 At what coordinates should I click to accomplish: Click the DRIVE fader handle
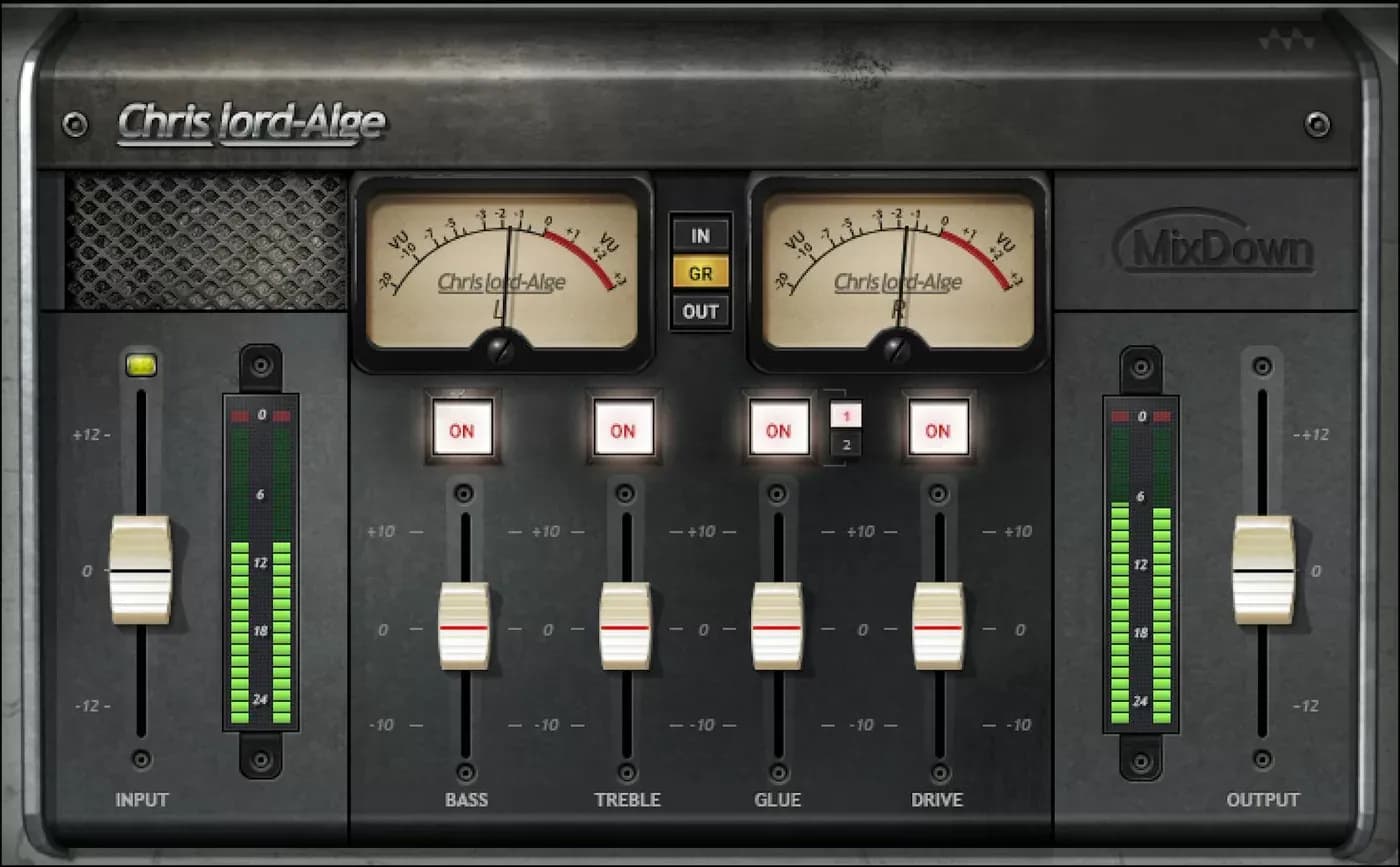click(x=938, y=627)
